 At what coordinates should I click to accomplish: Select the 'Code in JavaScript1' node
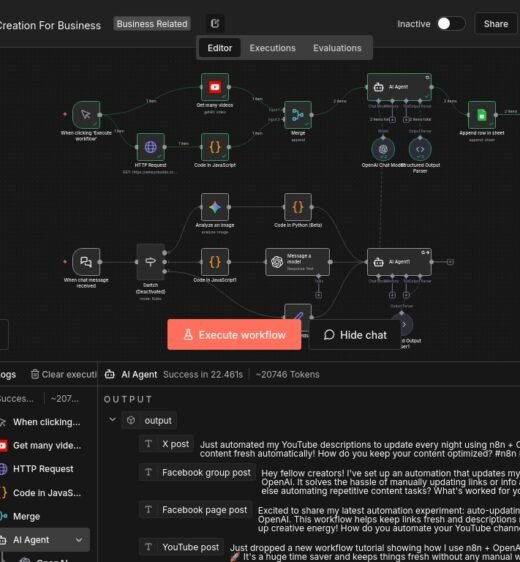coord(215,262)
